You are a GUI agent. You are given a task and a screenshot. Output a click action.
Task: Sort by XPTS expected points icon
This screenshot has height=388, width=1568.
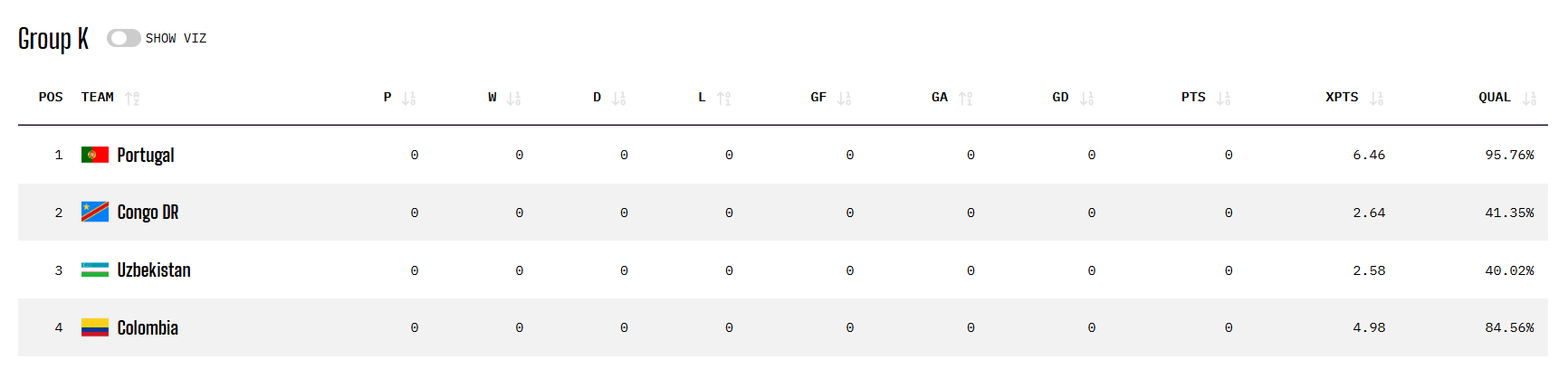click(x=1376, y=98)
